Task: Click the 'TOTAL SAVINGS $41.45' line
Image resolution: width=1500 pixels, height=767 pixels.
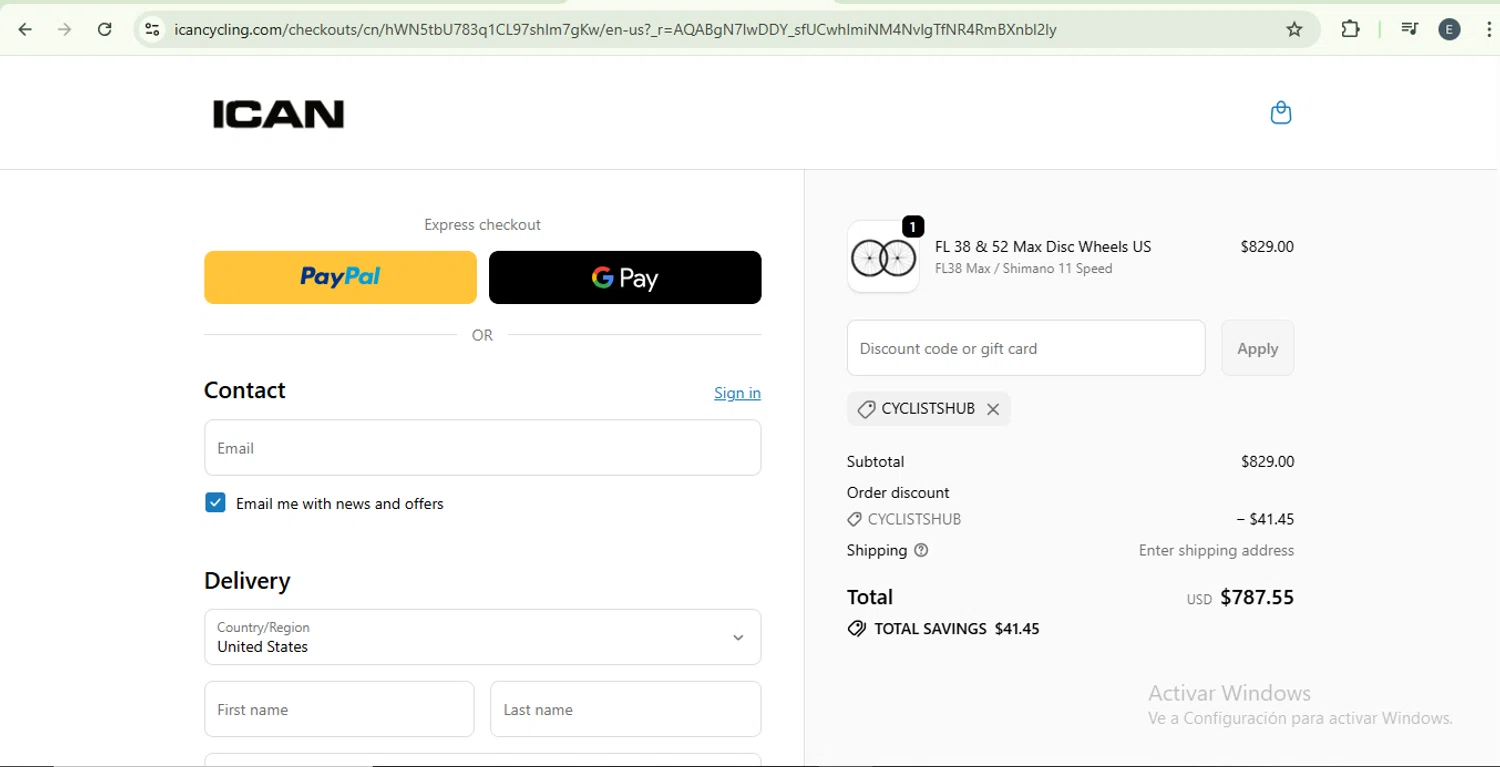Action: (943, 629)
